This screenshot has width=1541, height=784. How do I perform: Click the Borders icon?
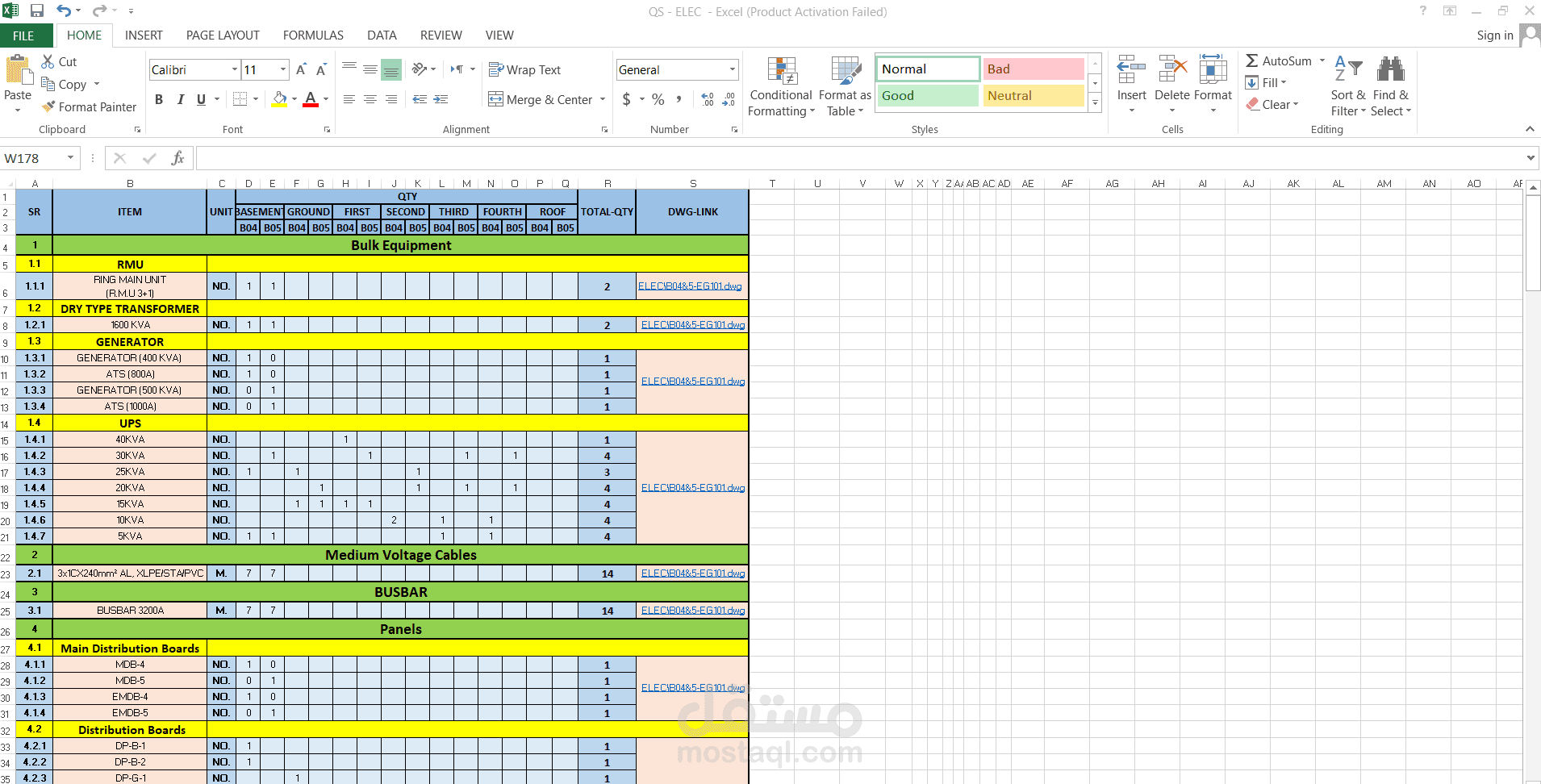[240, 99]
